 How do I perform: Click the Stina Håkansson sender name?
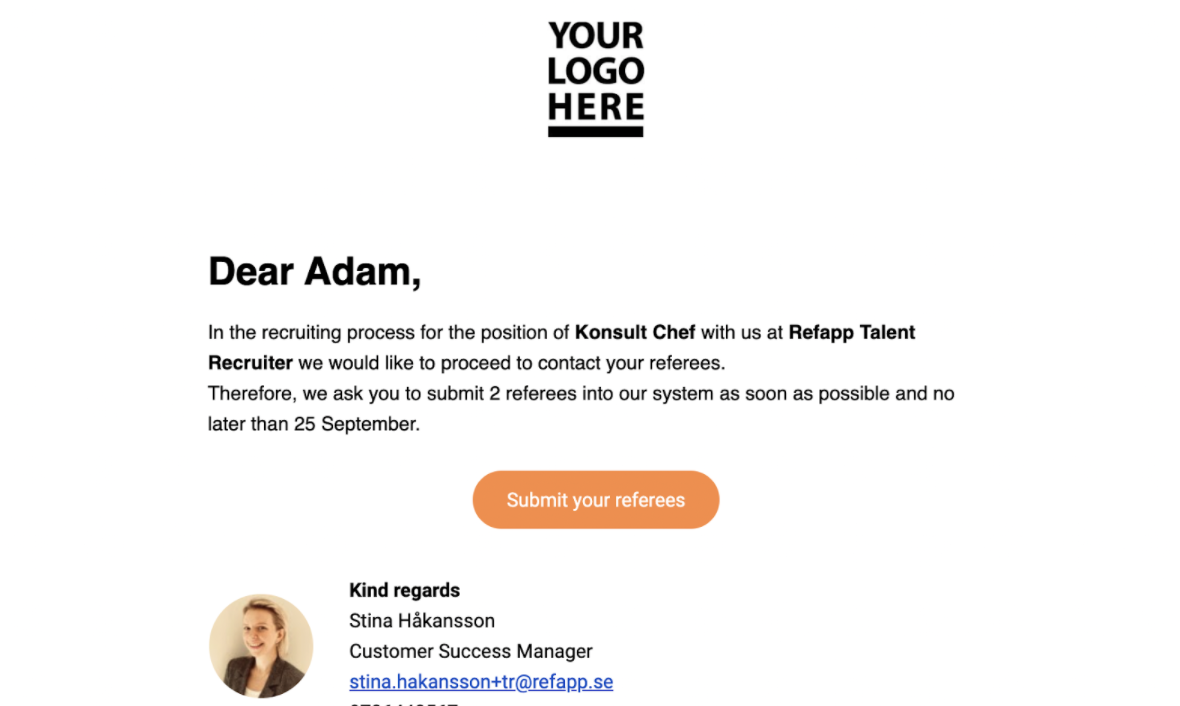coord(422,621)
